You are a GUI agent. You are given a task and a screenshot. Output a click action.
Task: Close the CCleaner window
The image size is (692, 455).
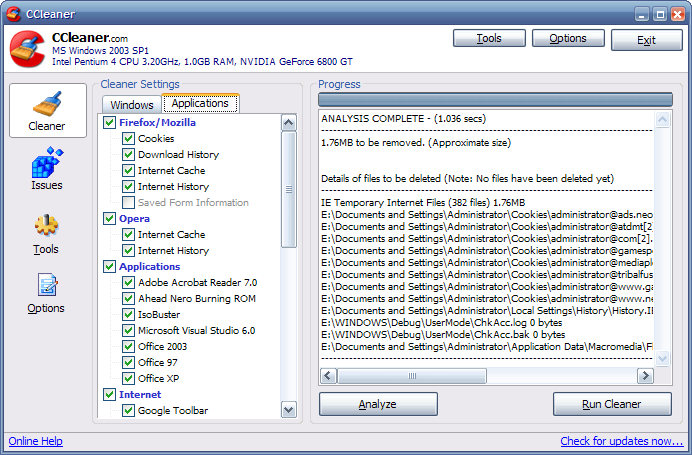678,14
